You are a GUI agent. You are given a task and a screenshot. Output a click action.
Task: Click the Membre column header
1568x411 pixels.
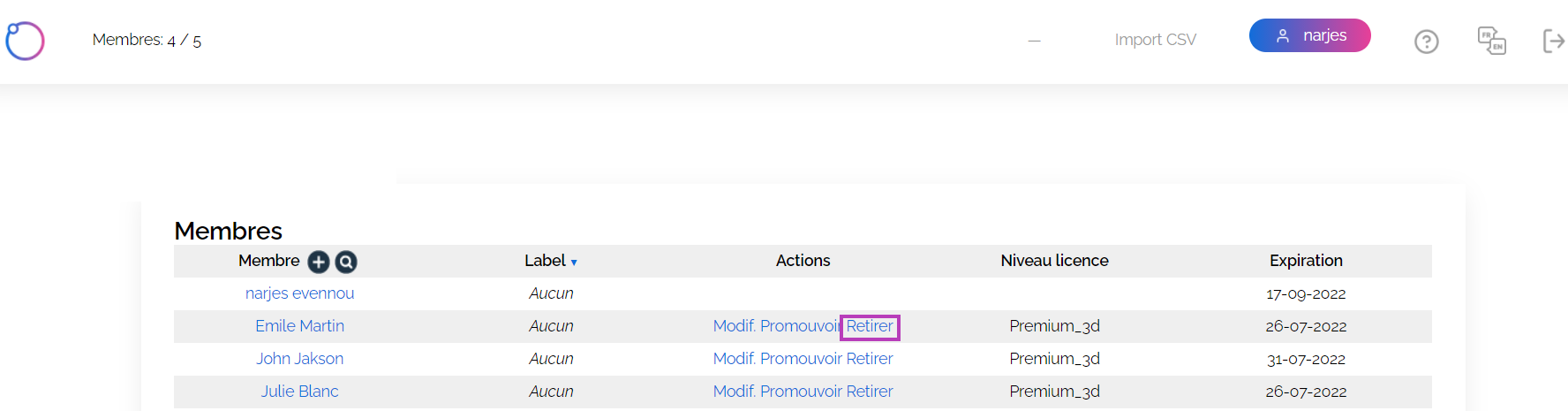269,261
